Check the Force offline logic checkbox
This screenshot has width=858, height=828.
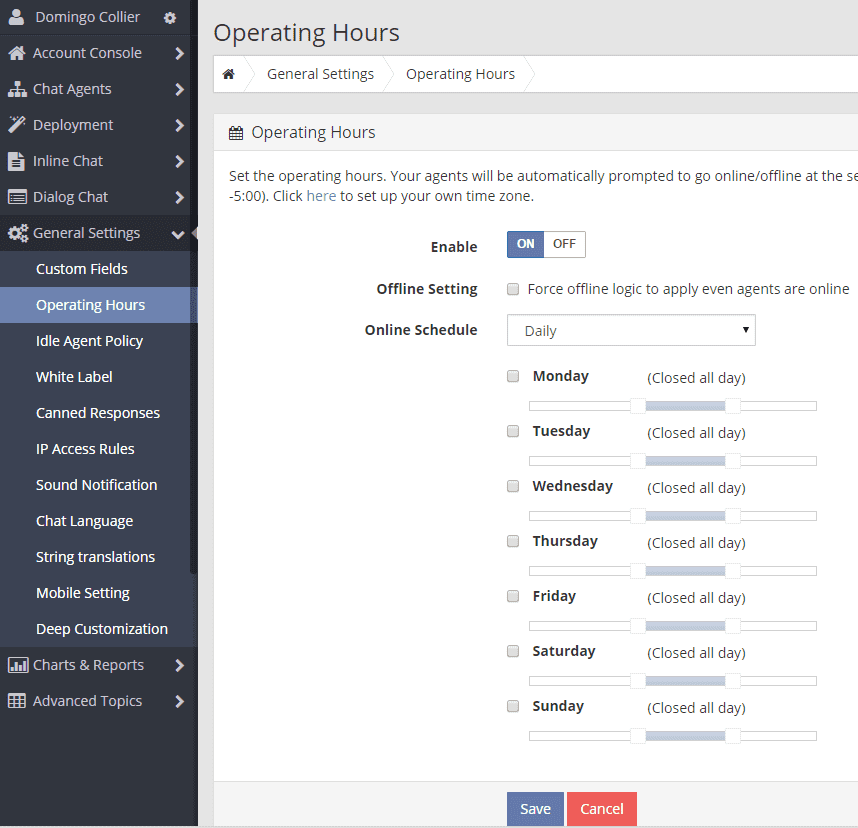point(513,289)
